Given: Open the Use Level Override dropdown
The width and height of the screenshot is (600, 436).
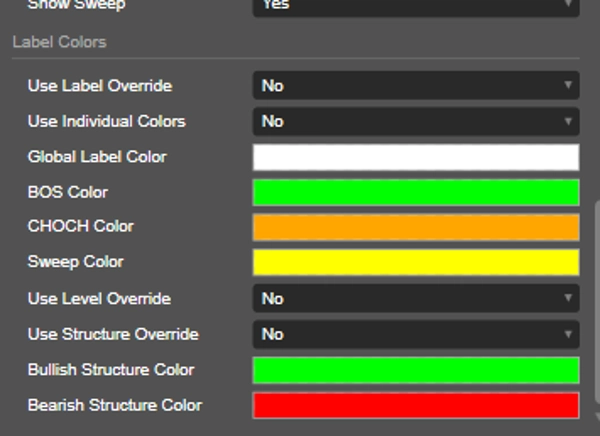Looking at the screenshot, I should (x=416, y=298).
